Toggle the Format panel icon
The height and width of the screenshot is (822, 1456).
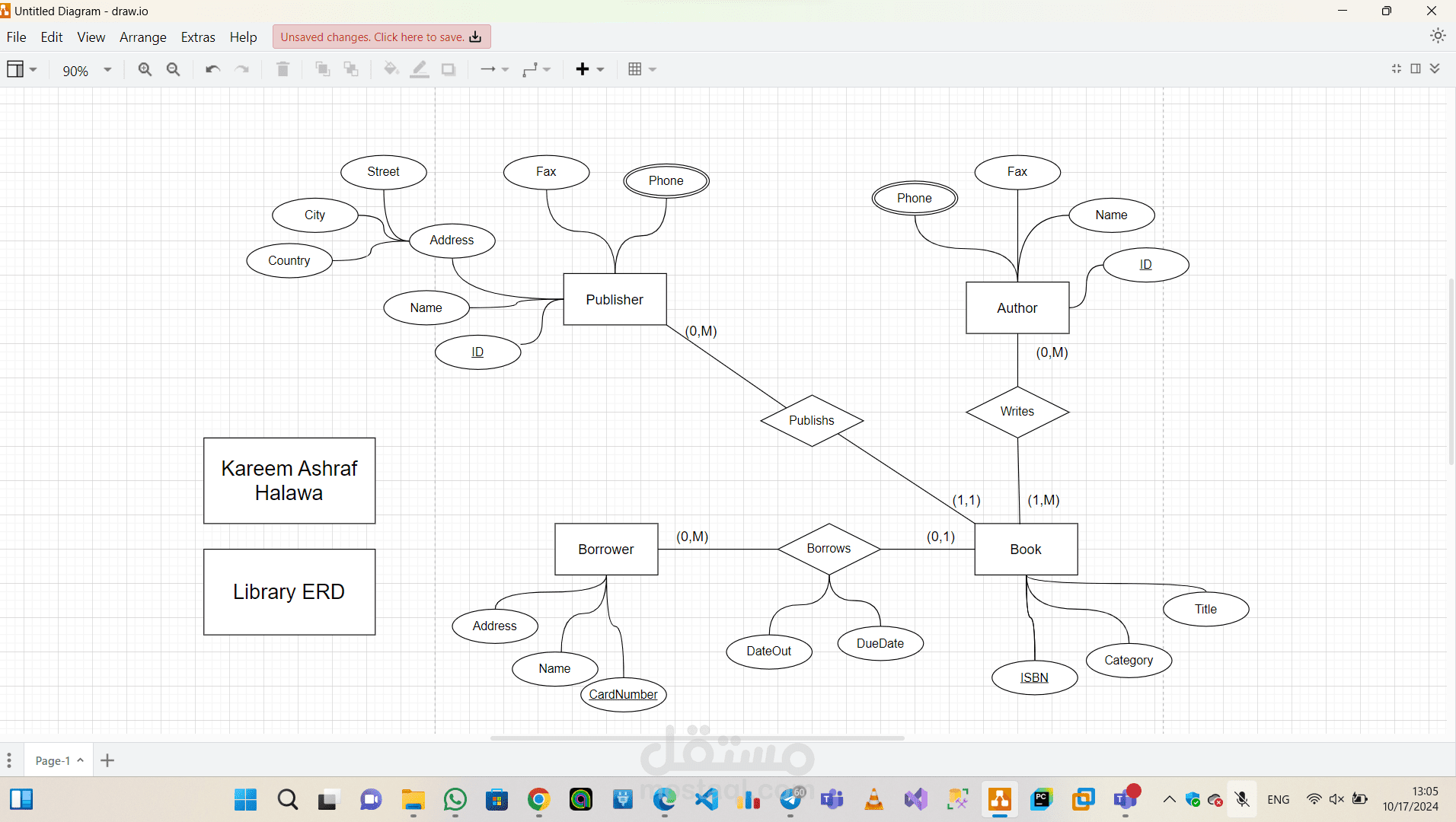pyautogui.click(x=1416, y=68)
